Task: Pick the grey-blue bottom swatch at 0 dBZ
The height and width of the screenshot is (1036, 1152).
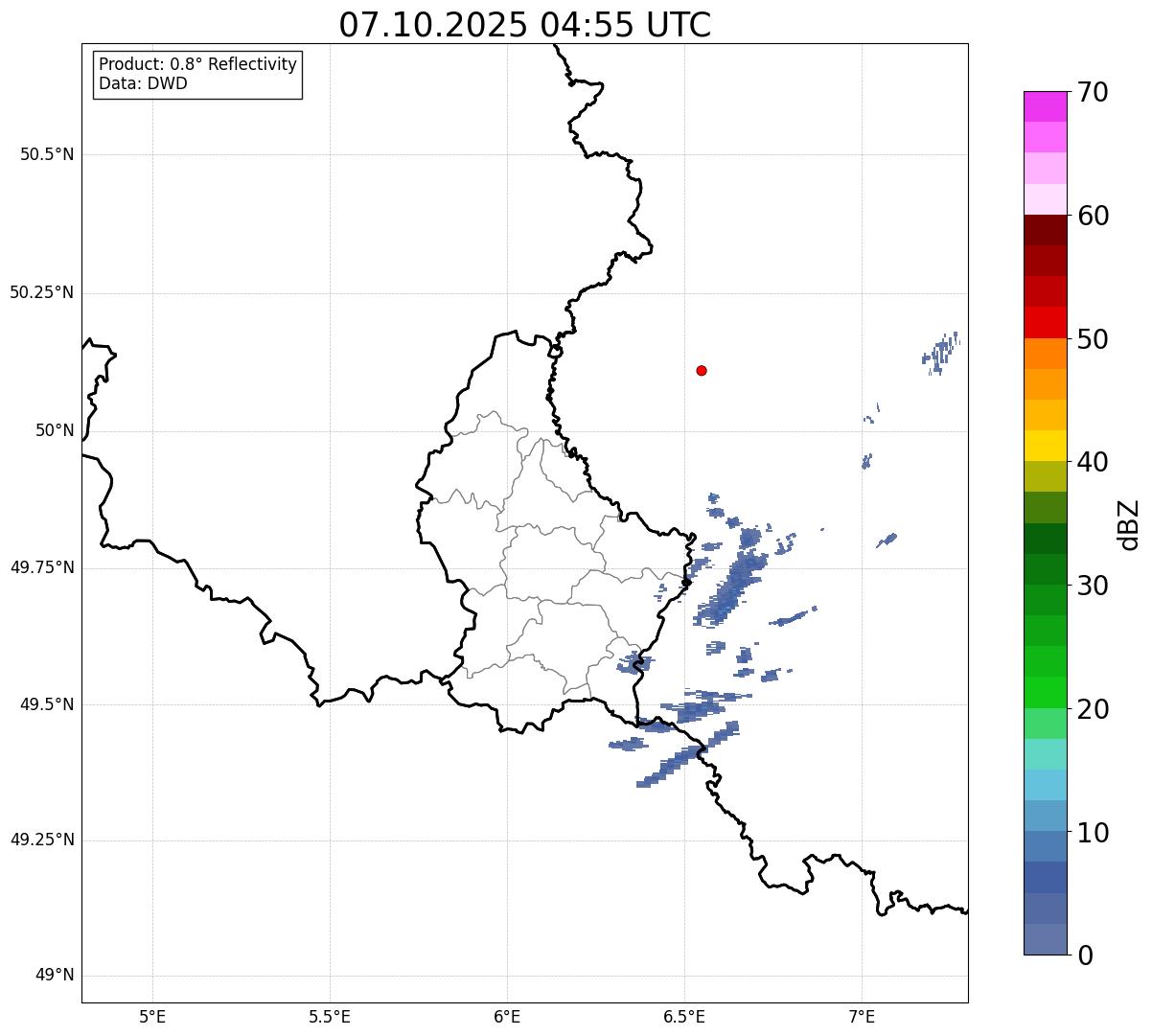Action: tap(1046, 939)
